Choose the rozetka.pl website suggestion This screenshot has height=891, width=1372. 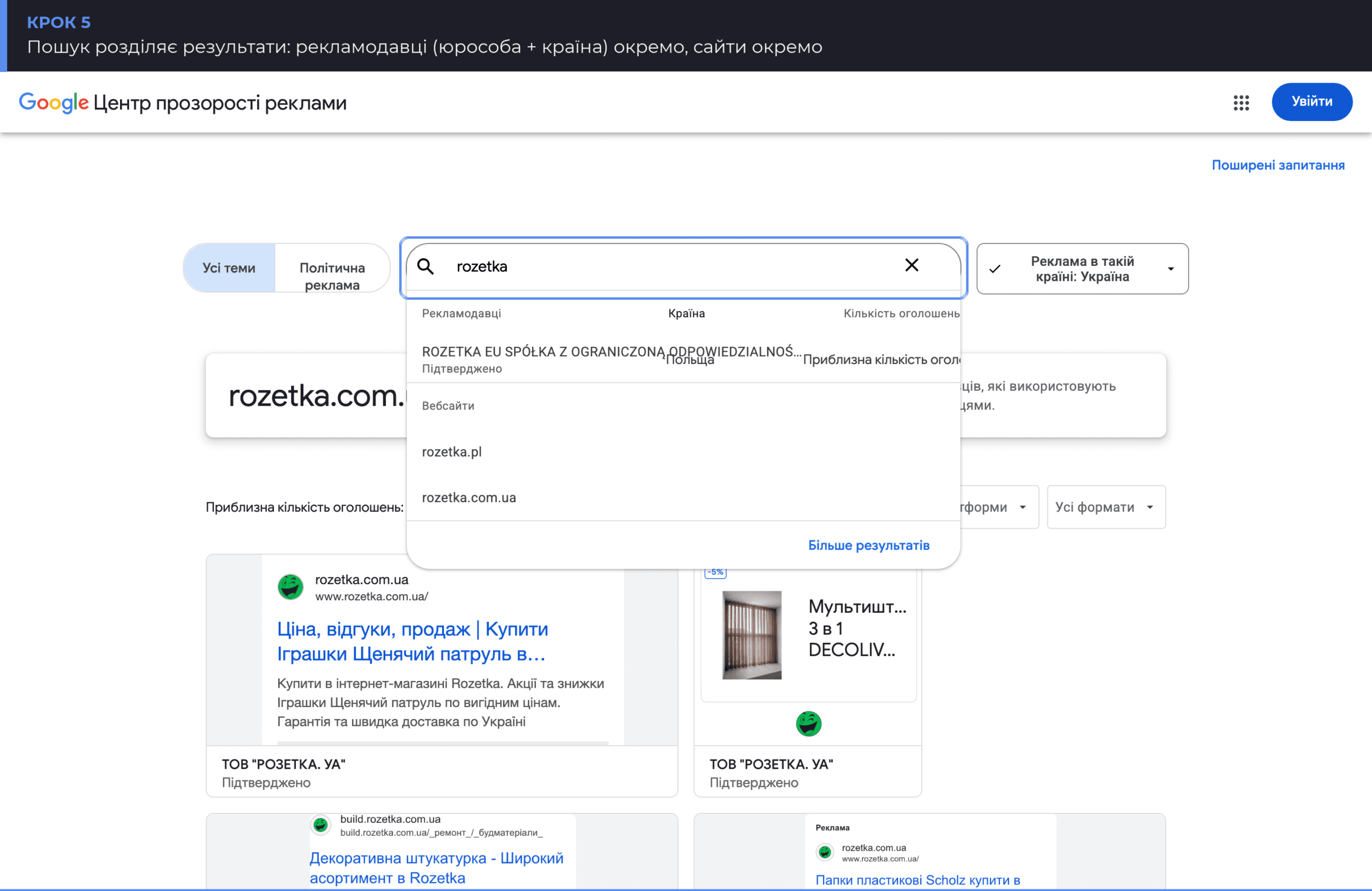[683, 452]
